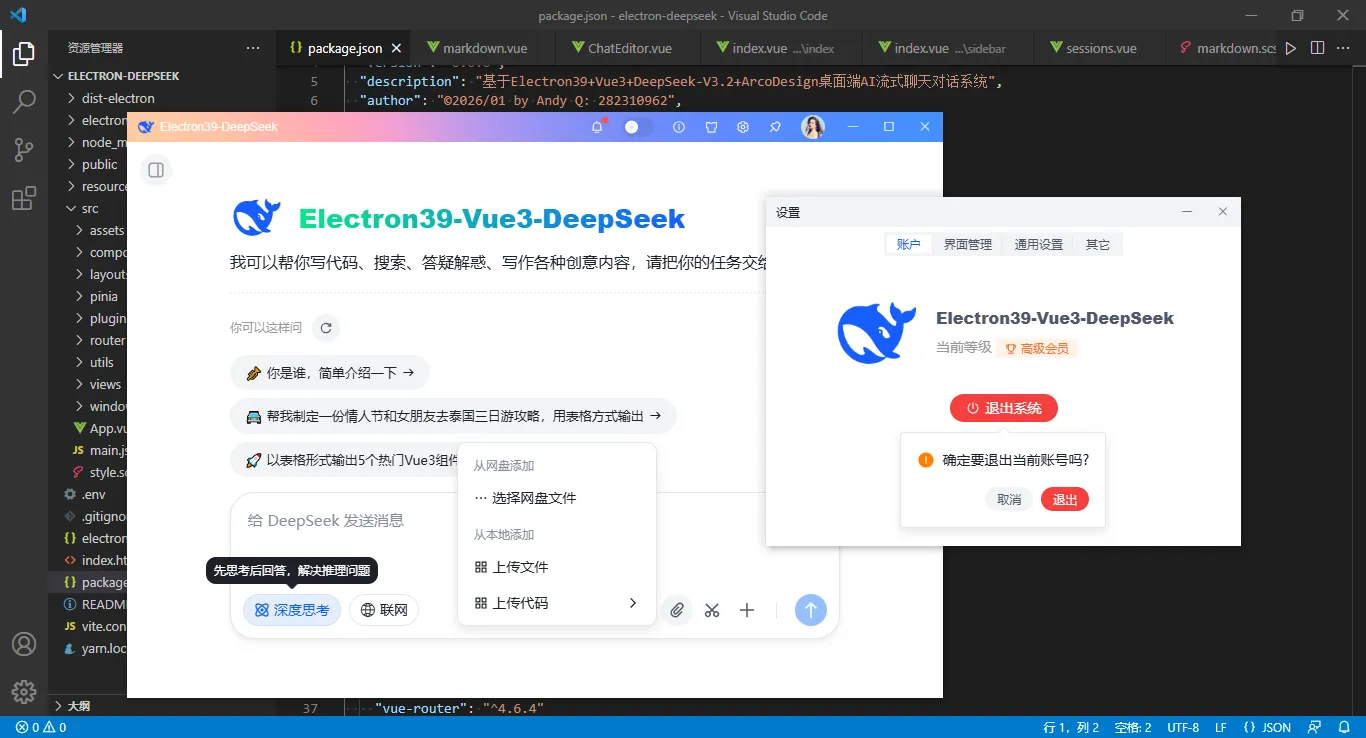Viewport: 1366px width, 738px height.
Task: Cancel logout by clicking 取消
Action: 1008,499
